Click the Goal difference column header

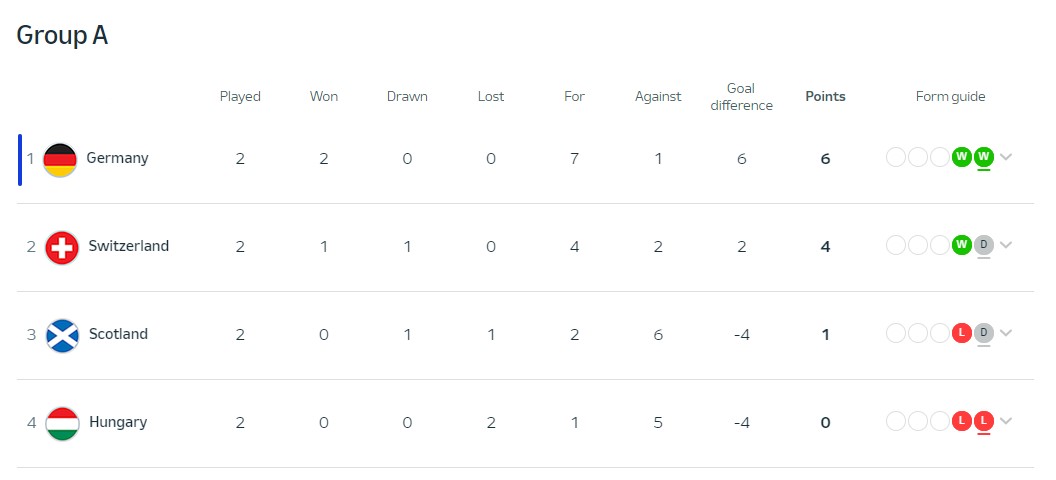point(741,97)
